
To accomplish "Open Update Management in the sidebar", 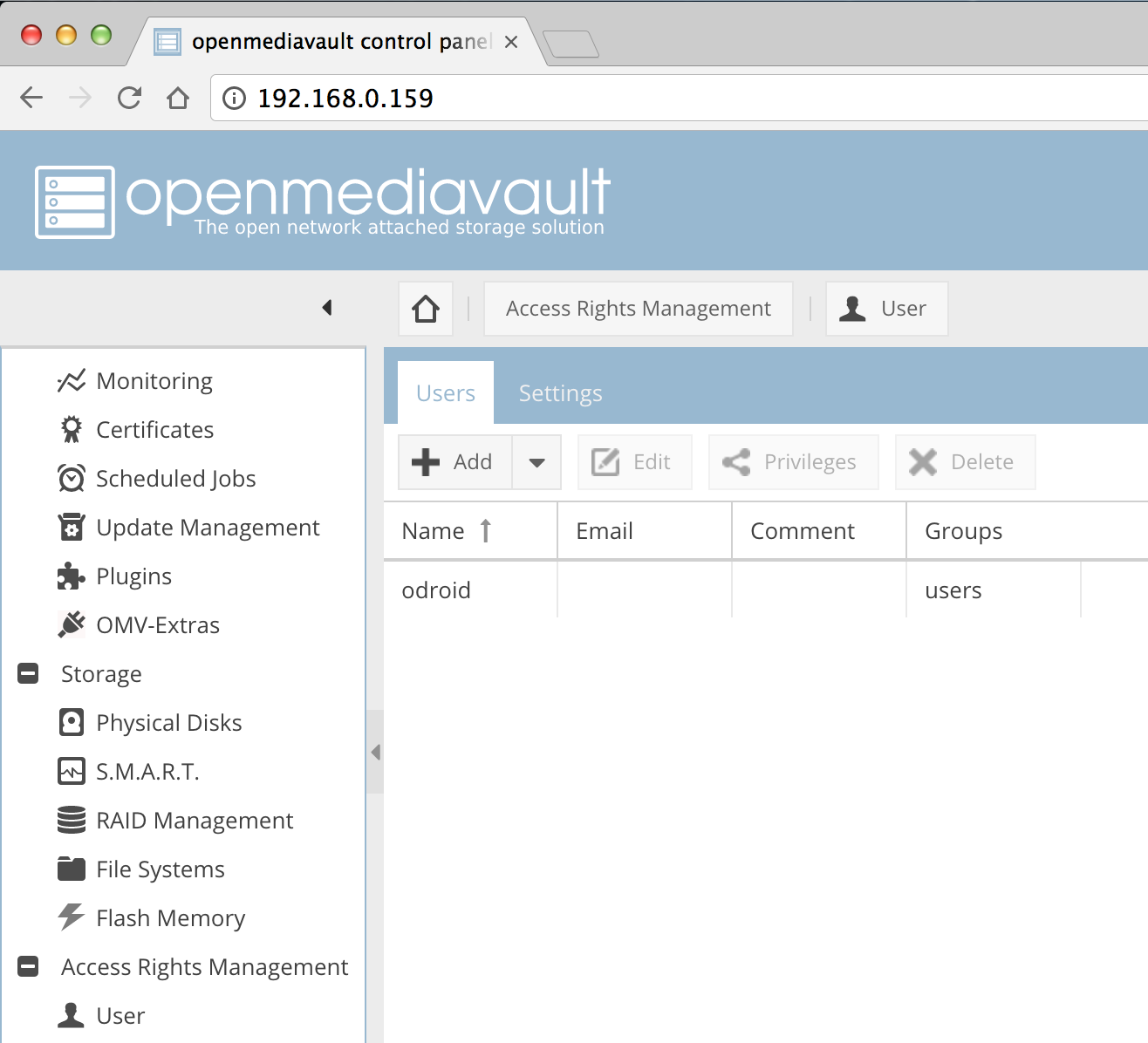I will click(x=208, y=528).
